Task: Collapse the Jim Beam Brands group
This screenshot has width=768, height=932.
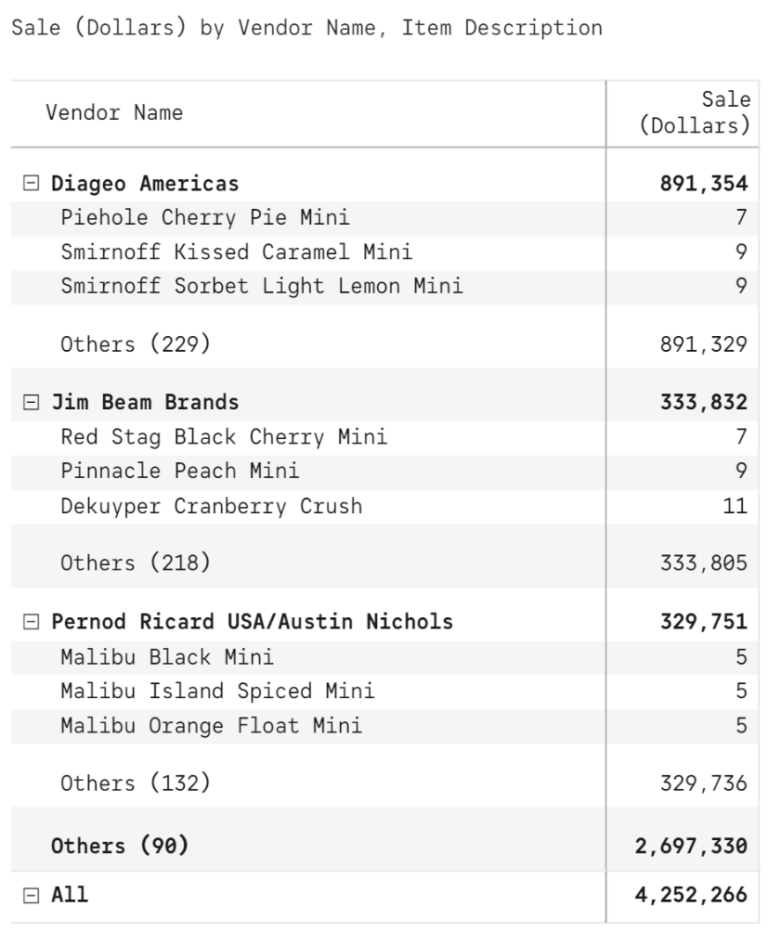Action: [31, 403]
